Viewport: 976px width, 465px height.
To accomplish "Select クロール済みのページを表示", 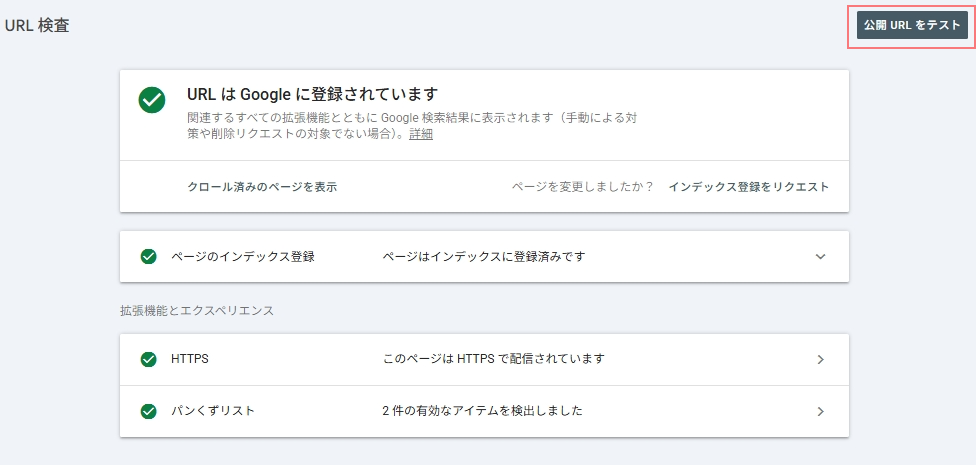I will [262, 187].
